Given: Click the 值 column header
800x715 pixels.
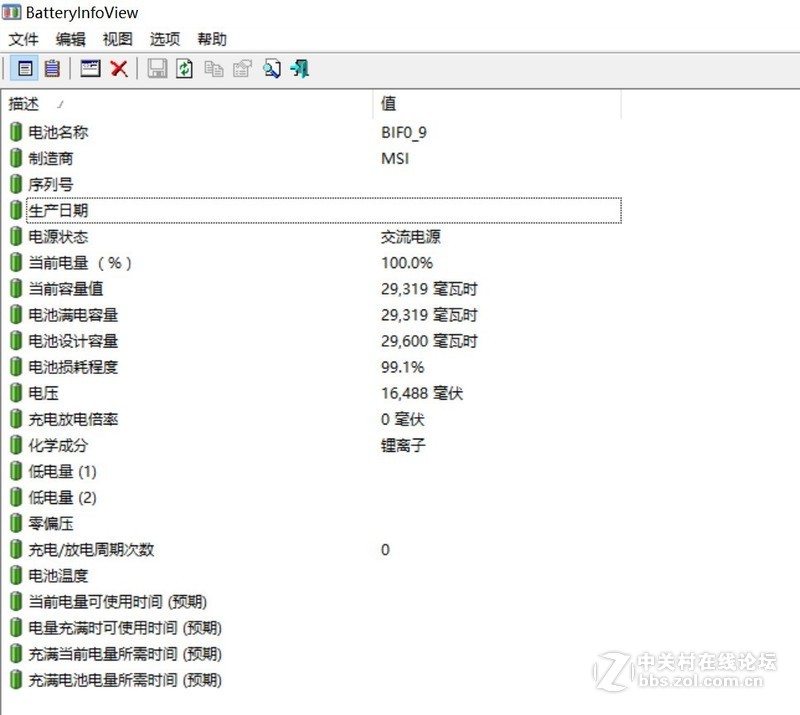Looking at the screenshot, I should pos(388,105).
